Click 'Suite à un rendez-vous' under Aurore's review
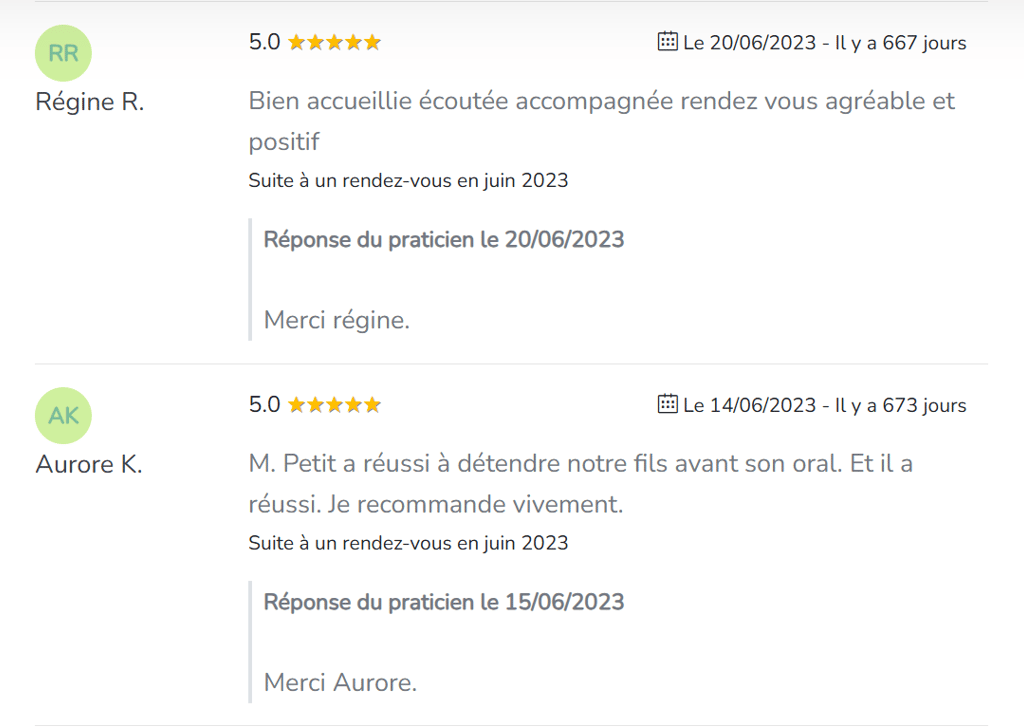Image resolution: width=1024 pixels, height=727 pixels. click(x=408, y=543)
